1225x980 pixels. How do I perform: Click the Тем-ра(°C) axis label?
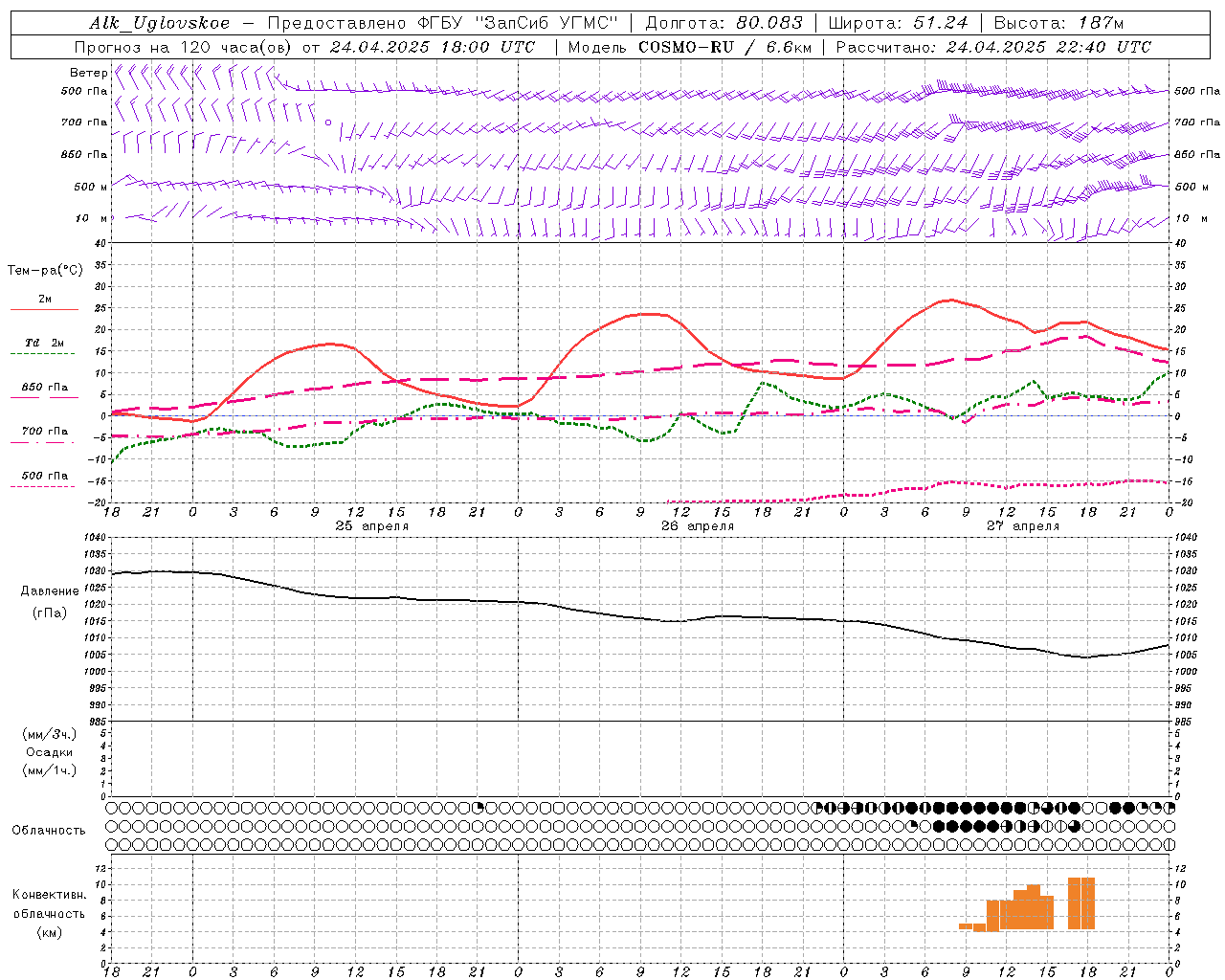pyautogui.click(x=45, y=271)
